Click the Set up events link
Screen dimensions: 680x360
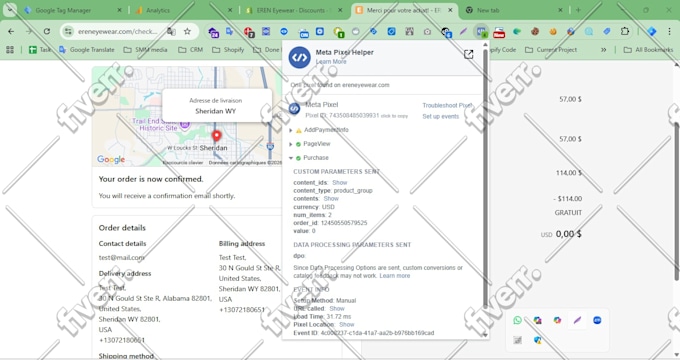click(x=441, y=116)
